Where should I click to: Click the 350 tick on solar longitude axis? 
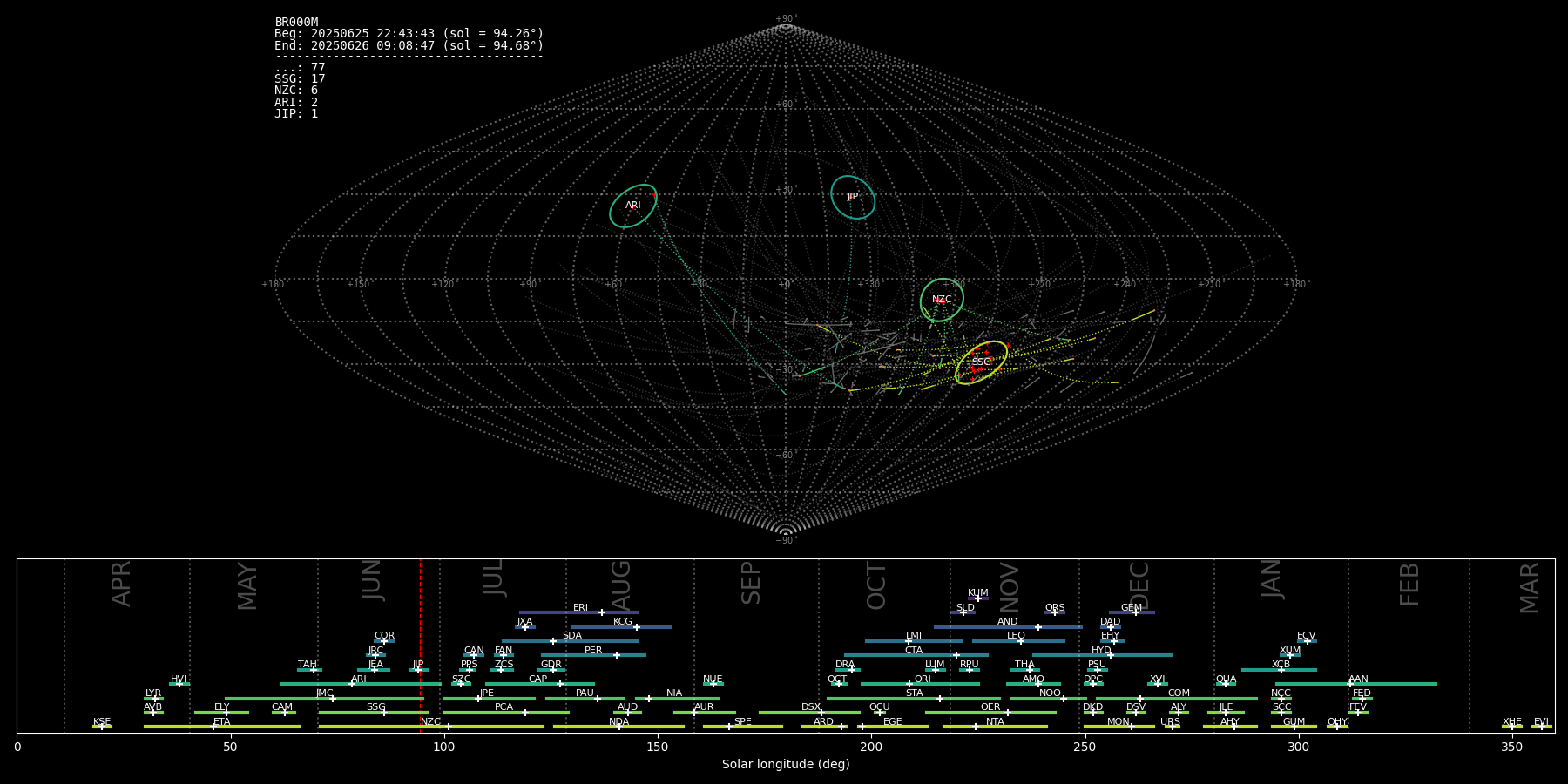tap(1512, 747)
